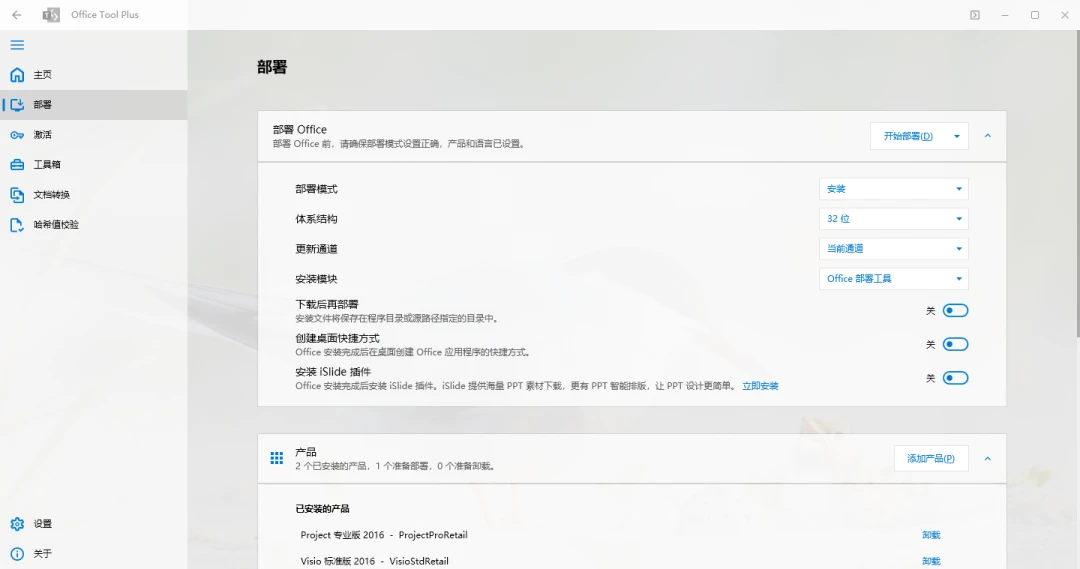The height and width of the screenshot is (569, 1080).
Task: Click the 体系结构 label
Action: (x=316, y=219)
